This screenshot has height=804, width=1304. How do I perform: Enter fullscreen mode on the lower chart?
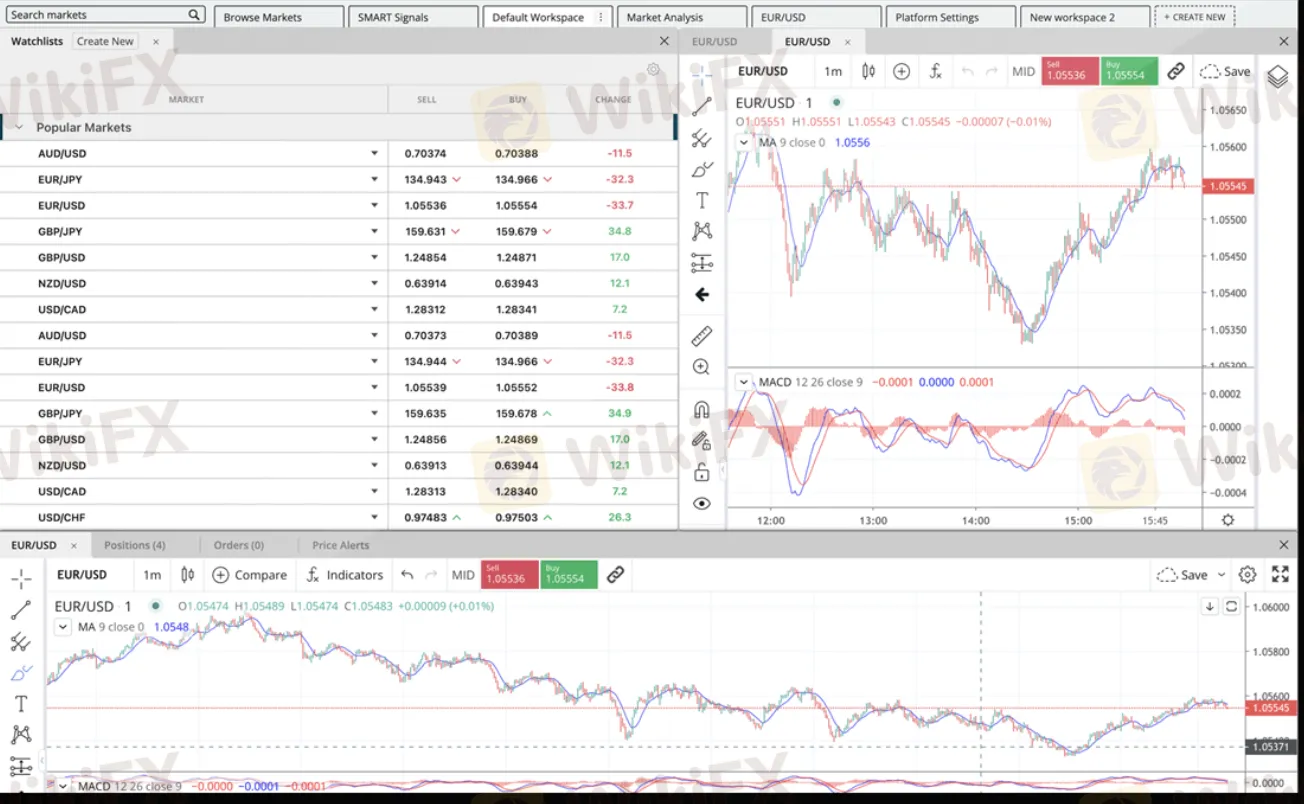[x=1280, y=575]
